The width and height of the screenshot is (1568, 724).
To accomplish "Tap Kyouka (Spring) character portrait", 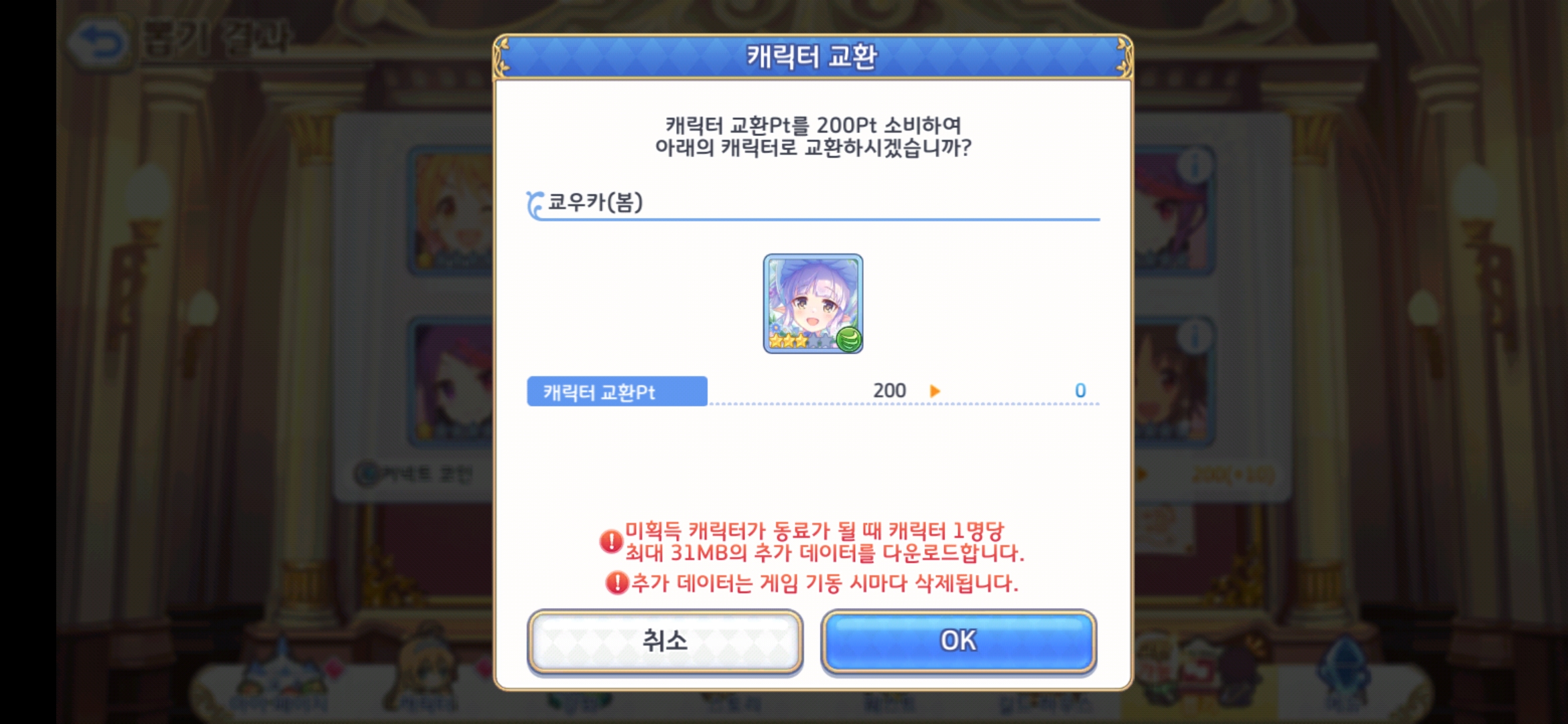I will pyautogui.click(x=813, y=304).
